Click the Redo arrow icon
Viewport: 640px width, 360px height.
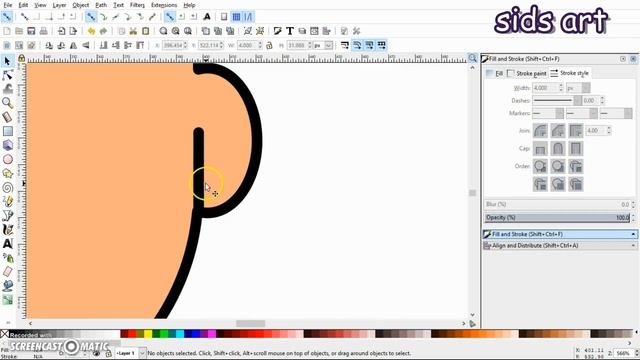[103, 31]
